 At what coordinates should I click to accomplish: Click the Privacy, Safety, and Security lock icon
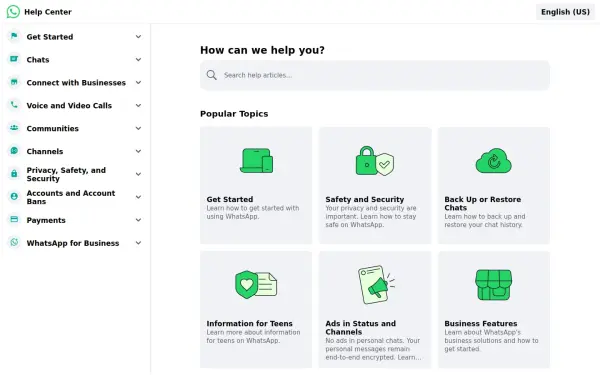coord(14,174)
